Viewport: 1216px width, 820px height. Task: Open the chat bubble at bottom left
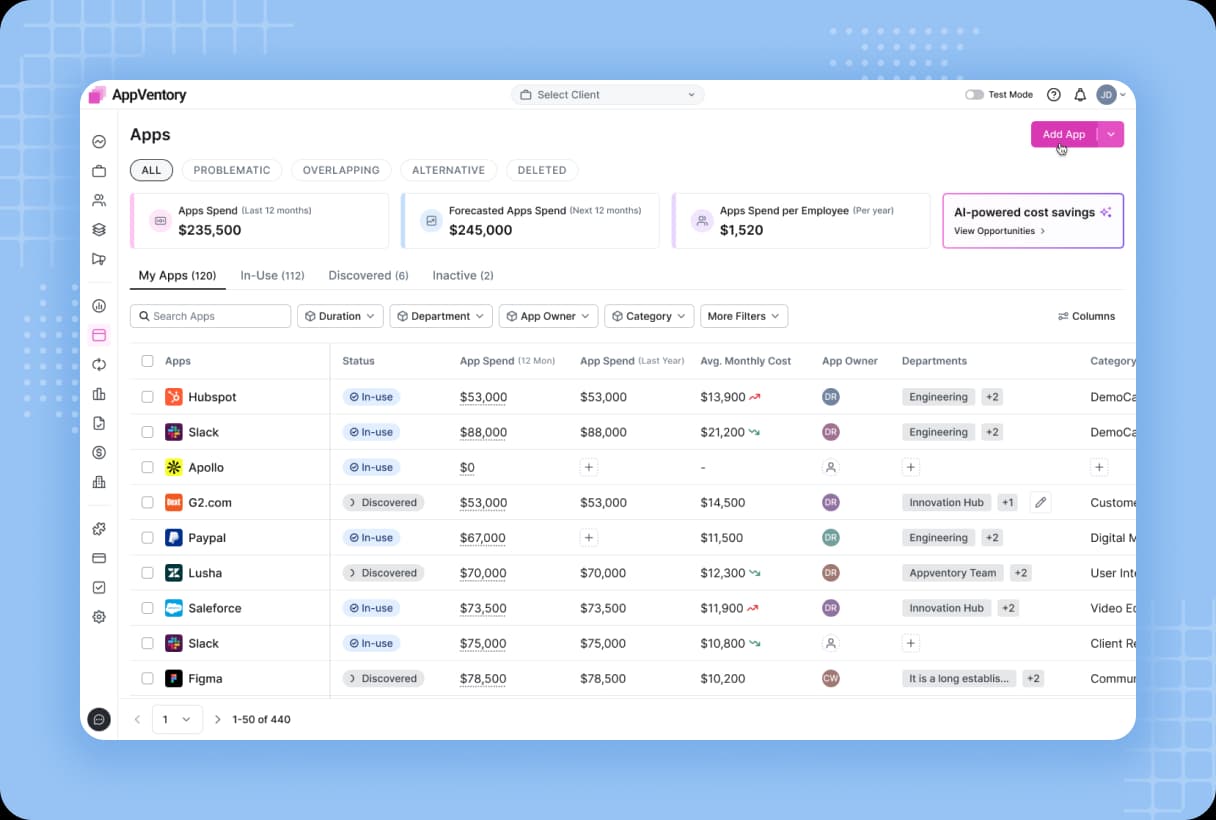pos(99,719)
